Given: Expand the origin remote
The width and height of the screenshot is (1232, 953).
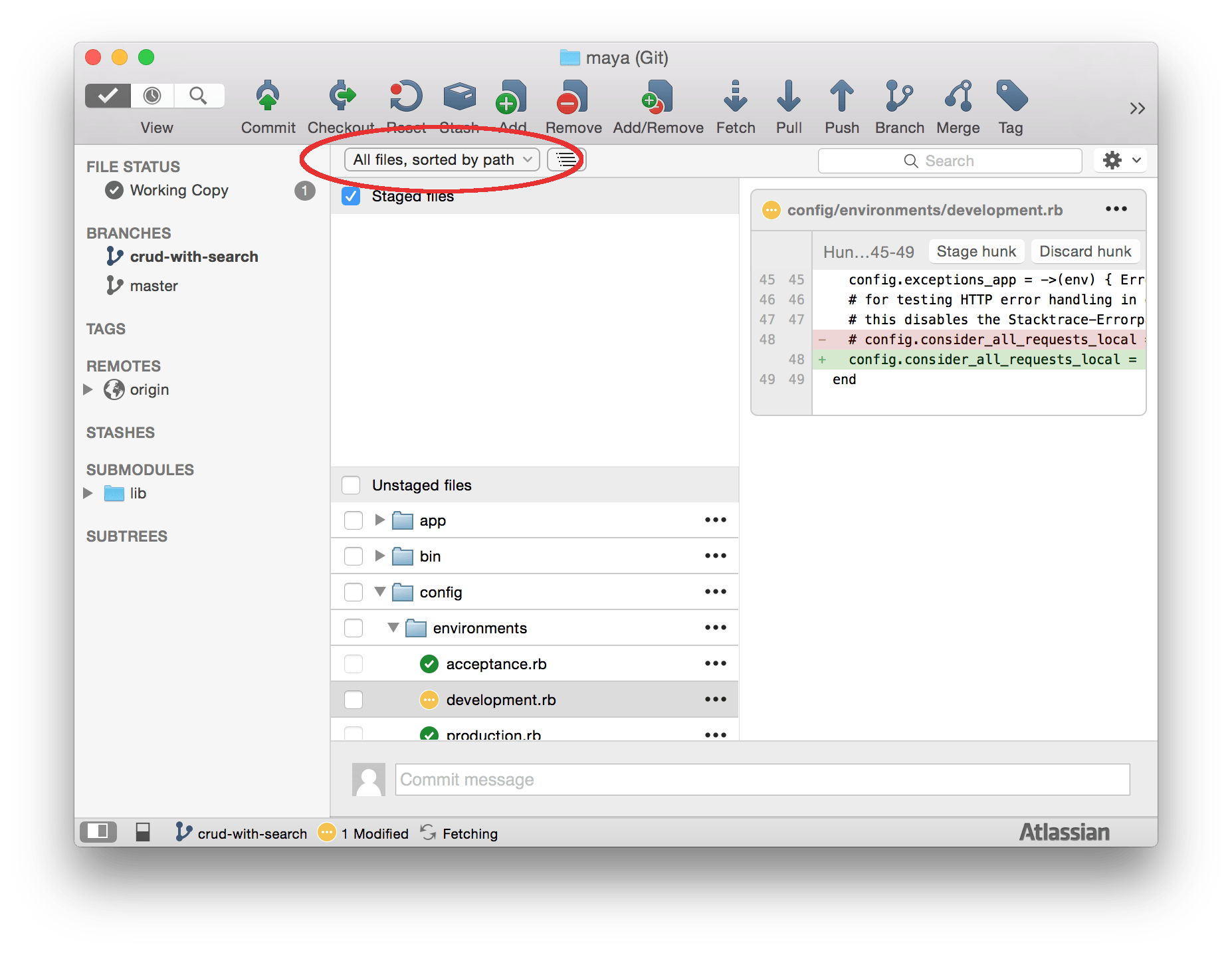Looking at the screenshot, I should [x=88, y=389].
